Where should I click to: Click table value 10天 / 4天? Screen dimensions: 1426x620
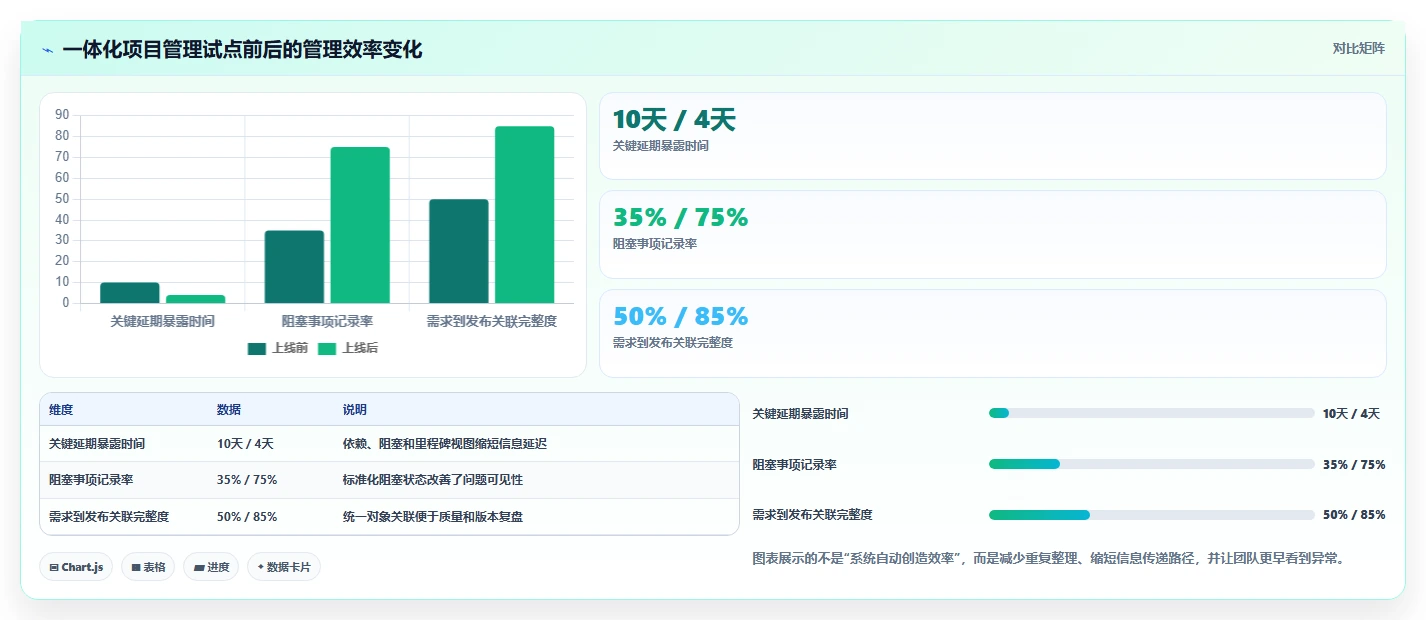245,443
